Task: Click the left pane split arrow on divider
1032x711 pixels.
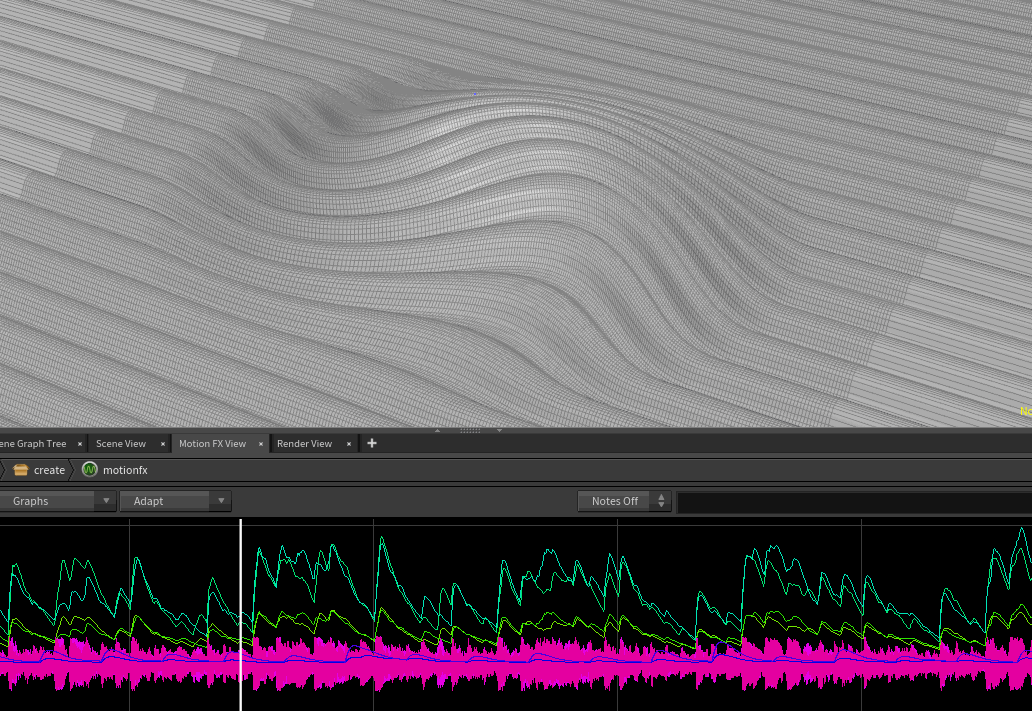Action: click(x=438, y=431)
